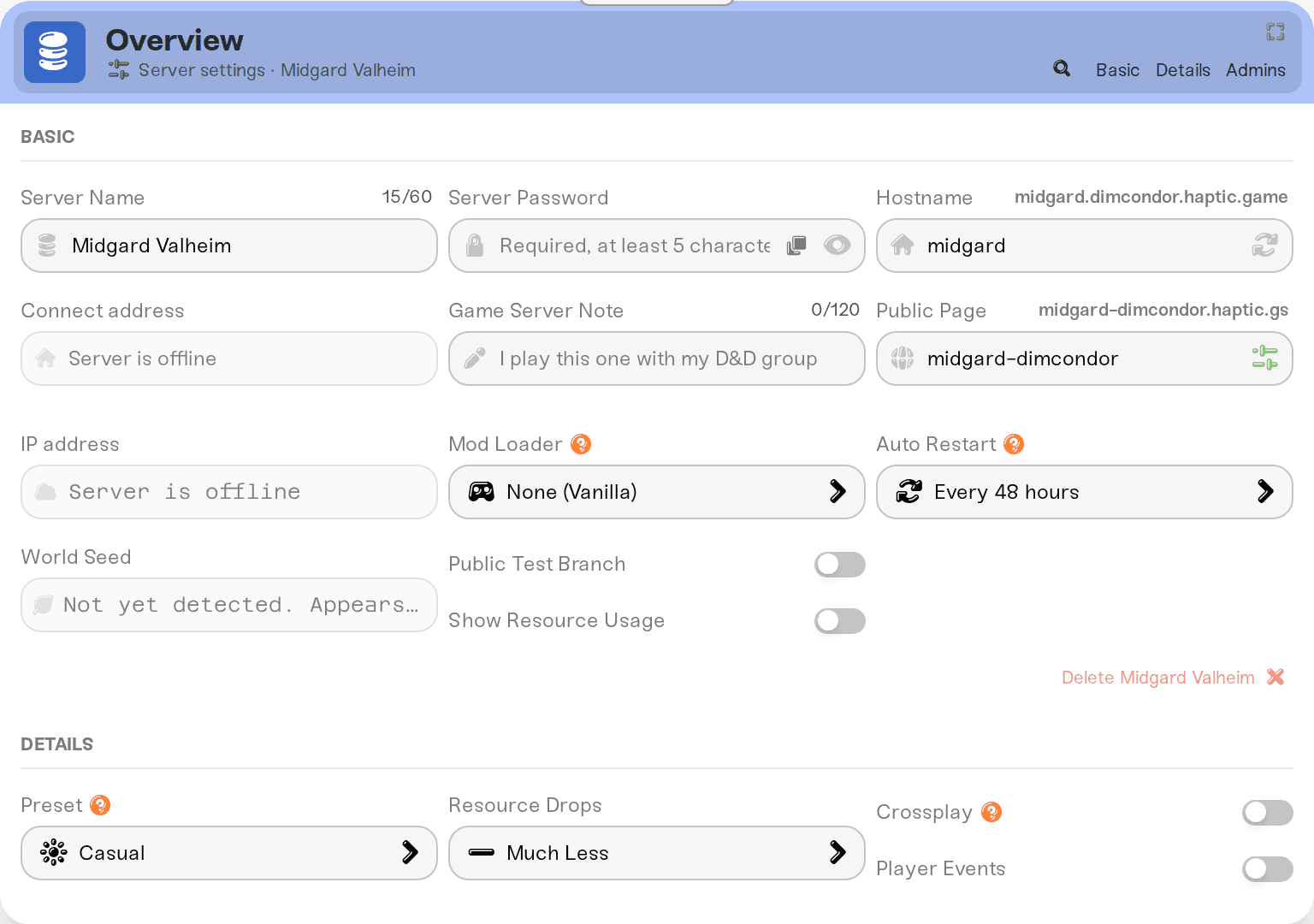
Task: Click the Preset help question icon
Action: pyautogui.click(x=100, y=805)
